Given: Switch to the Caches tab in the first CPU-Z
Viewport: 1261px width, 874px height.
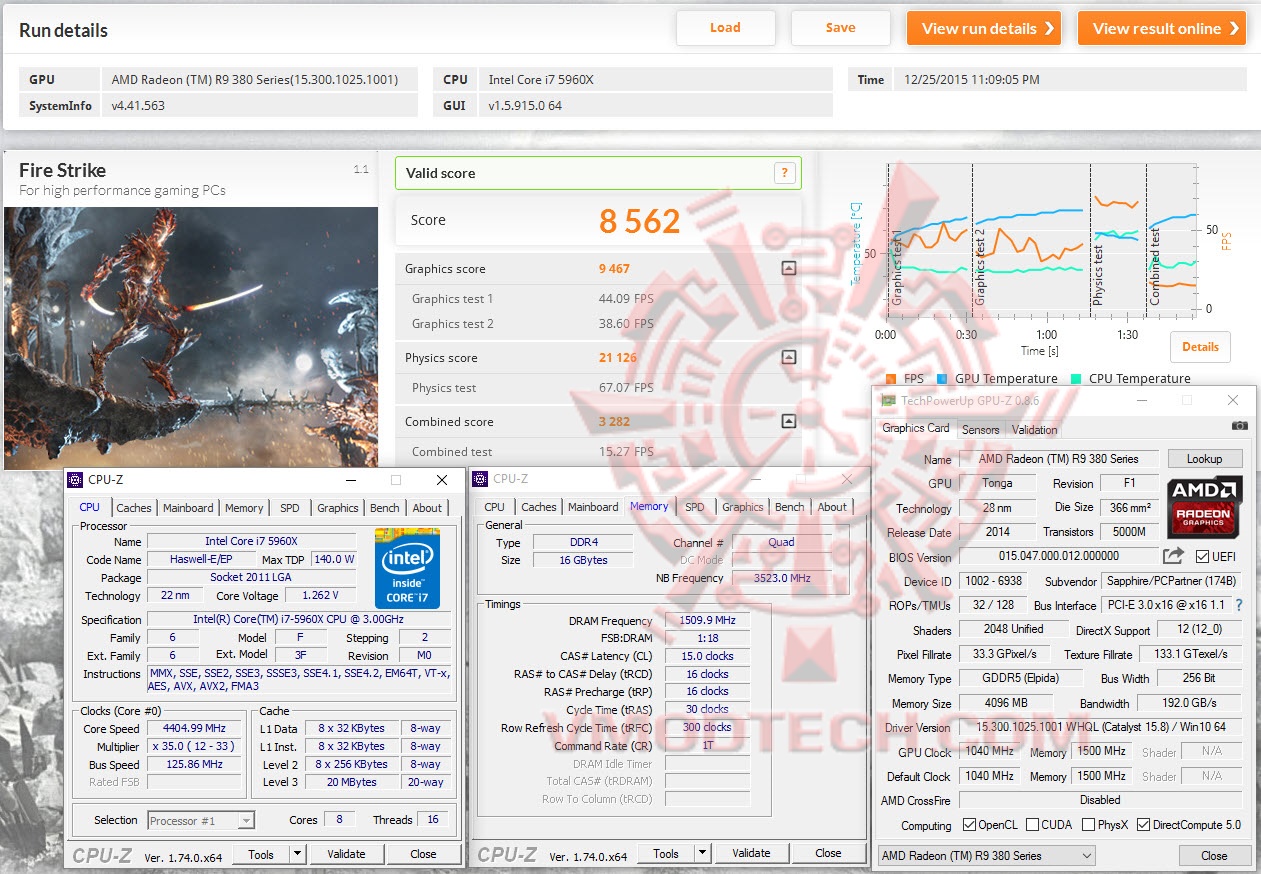Looking at the screenshot, I should tap(134, 508).
